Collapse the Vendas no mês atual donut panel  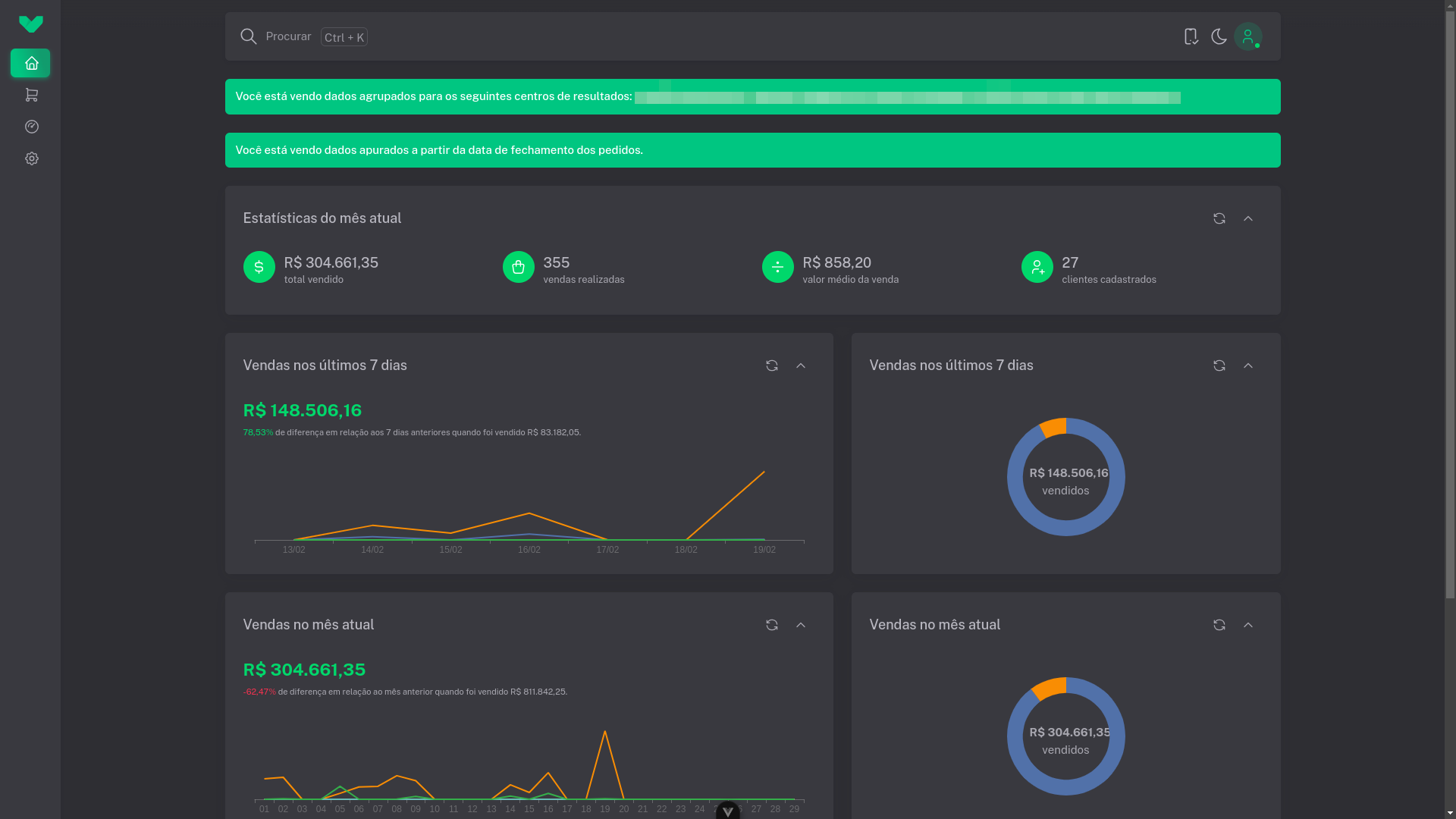pos(1247,625)
